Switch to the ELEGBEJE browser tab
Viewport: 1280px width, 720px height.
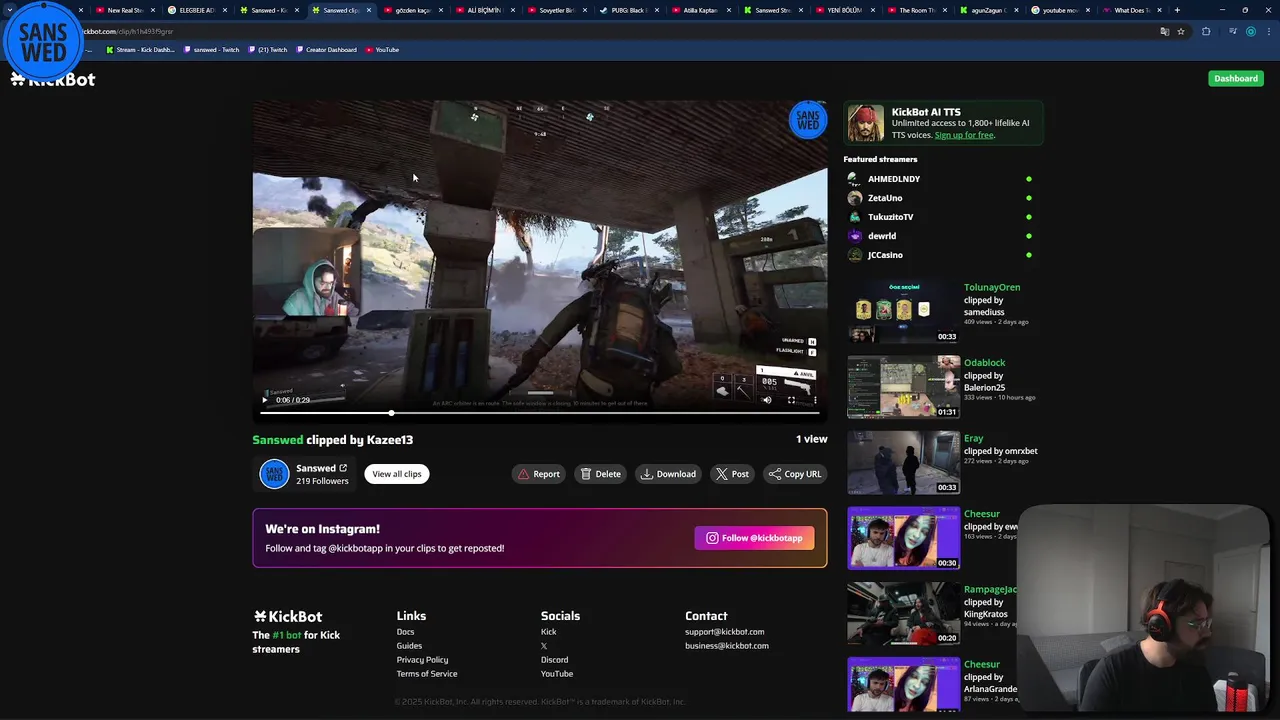coord(196,10)
